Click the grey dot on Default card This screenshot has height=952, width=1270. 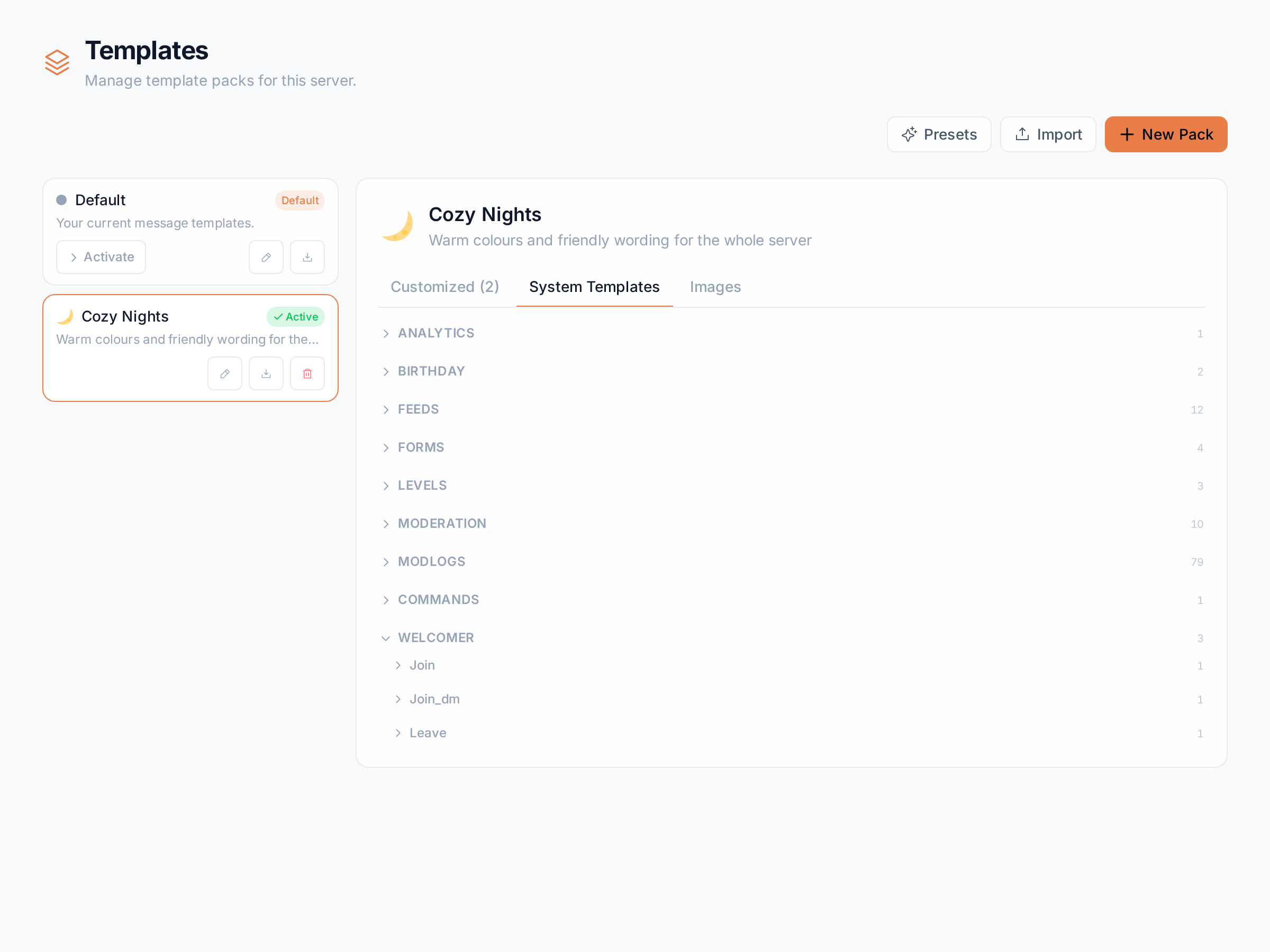point(61,200)
